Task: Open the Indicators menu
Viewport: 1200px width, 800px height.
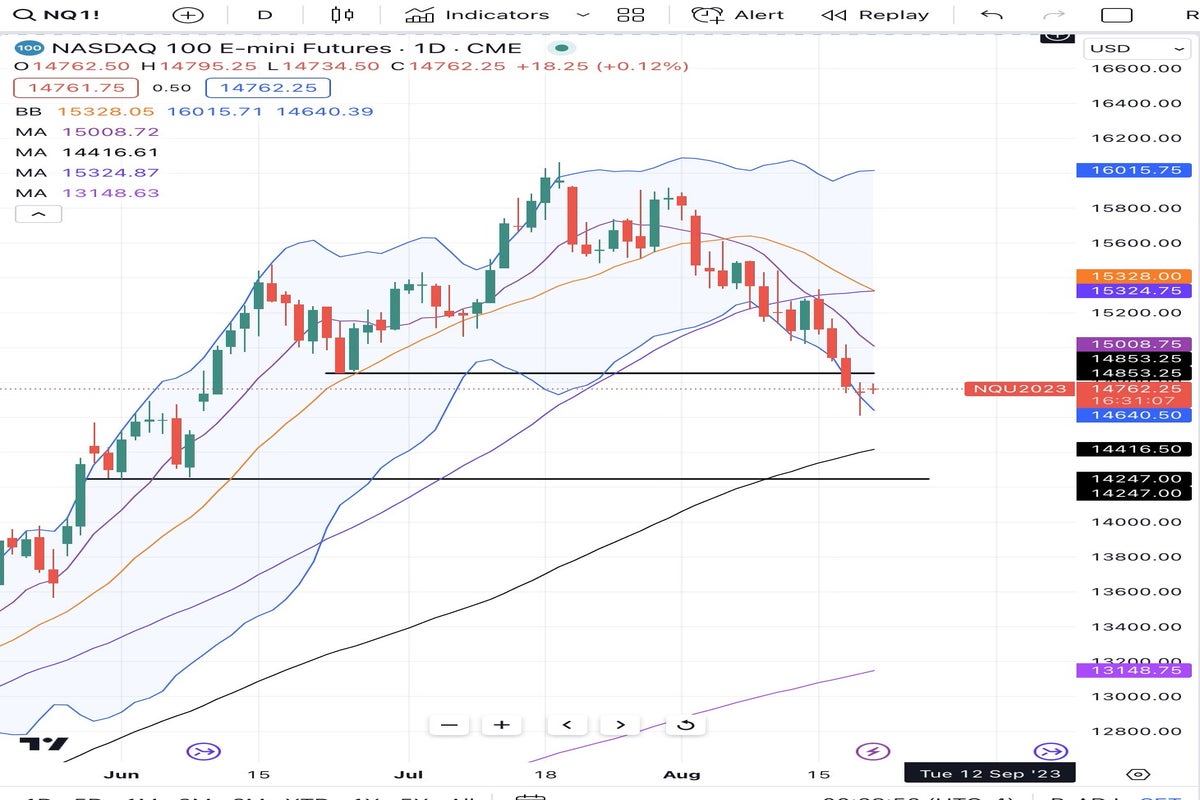Action: 478,15
